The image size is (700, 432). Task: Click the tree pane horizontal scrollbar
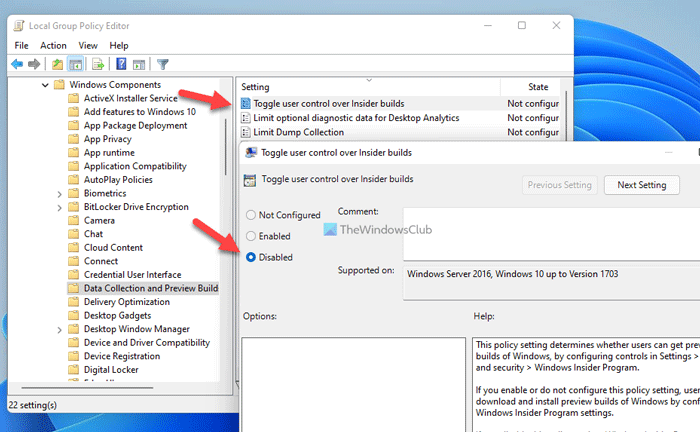(88, 388)
